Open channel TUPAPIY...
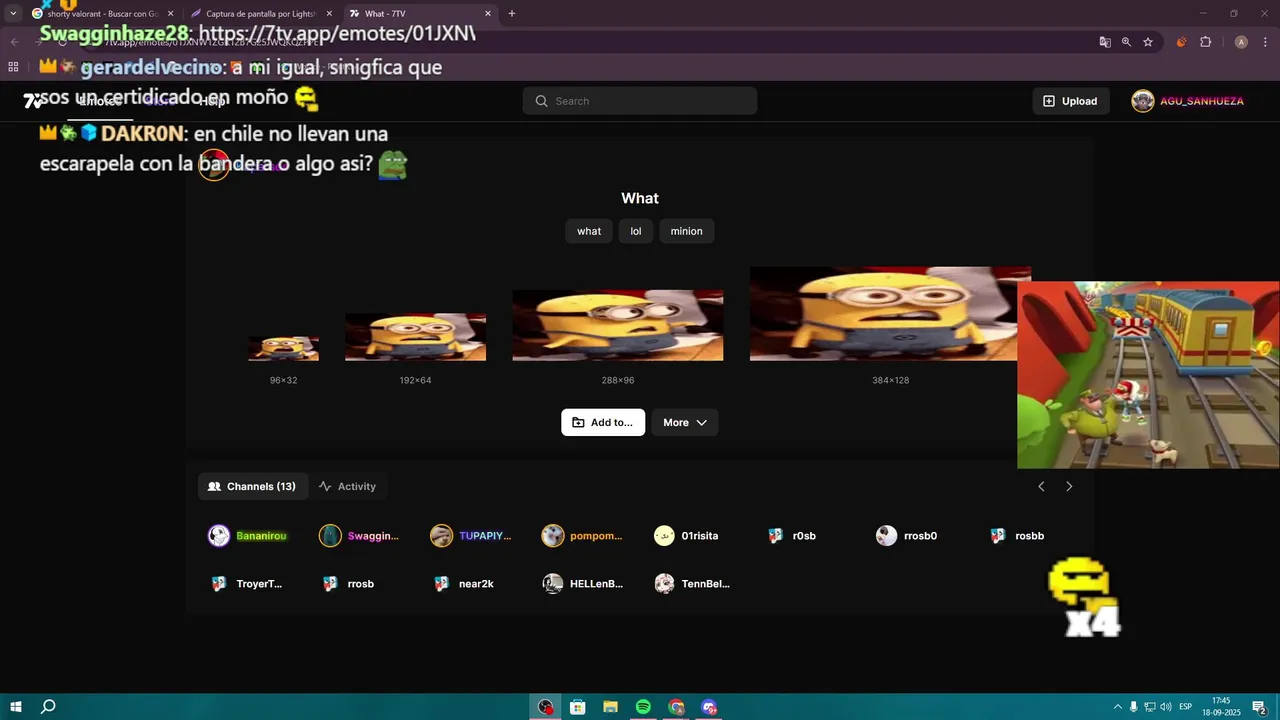 coord(470,536)
